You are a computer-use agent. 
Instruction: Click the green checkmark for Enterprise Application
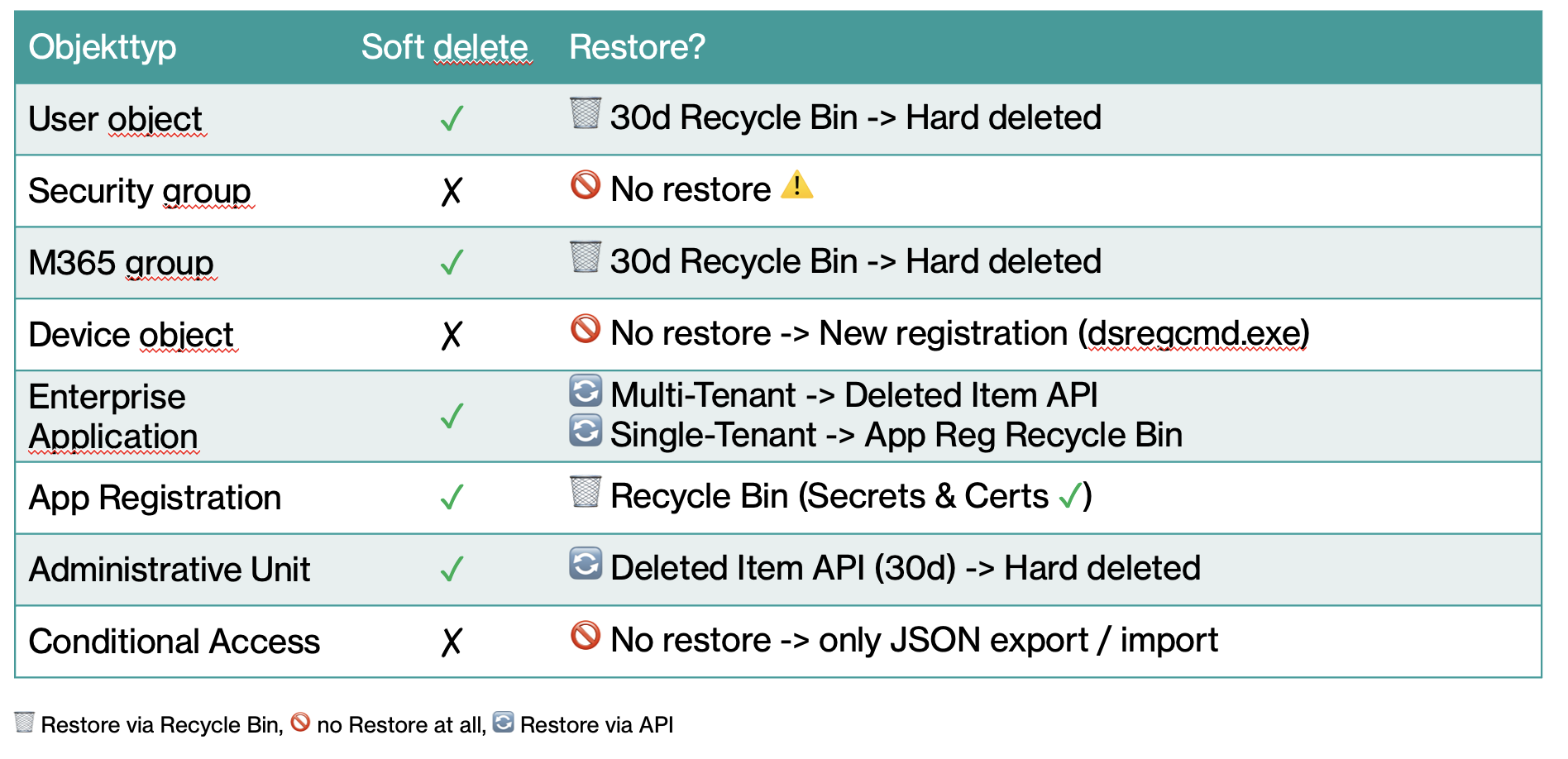[x=452, y=416]
